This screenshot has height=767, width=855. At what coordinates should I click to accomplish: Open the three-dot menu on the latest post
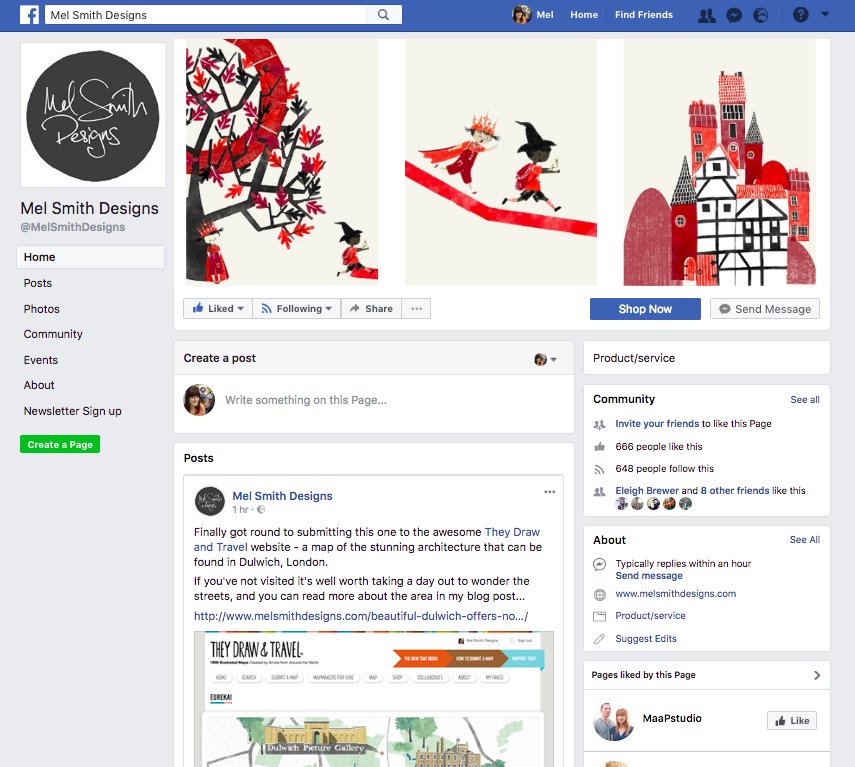(x=550, y=492)
